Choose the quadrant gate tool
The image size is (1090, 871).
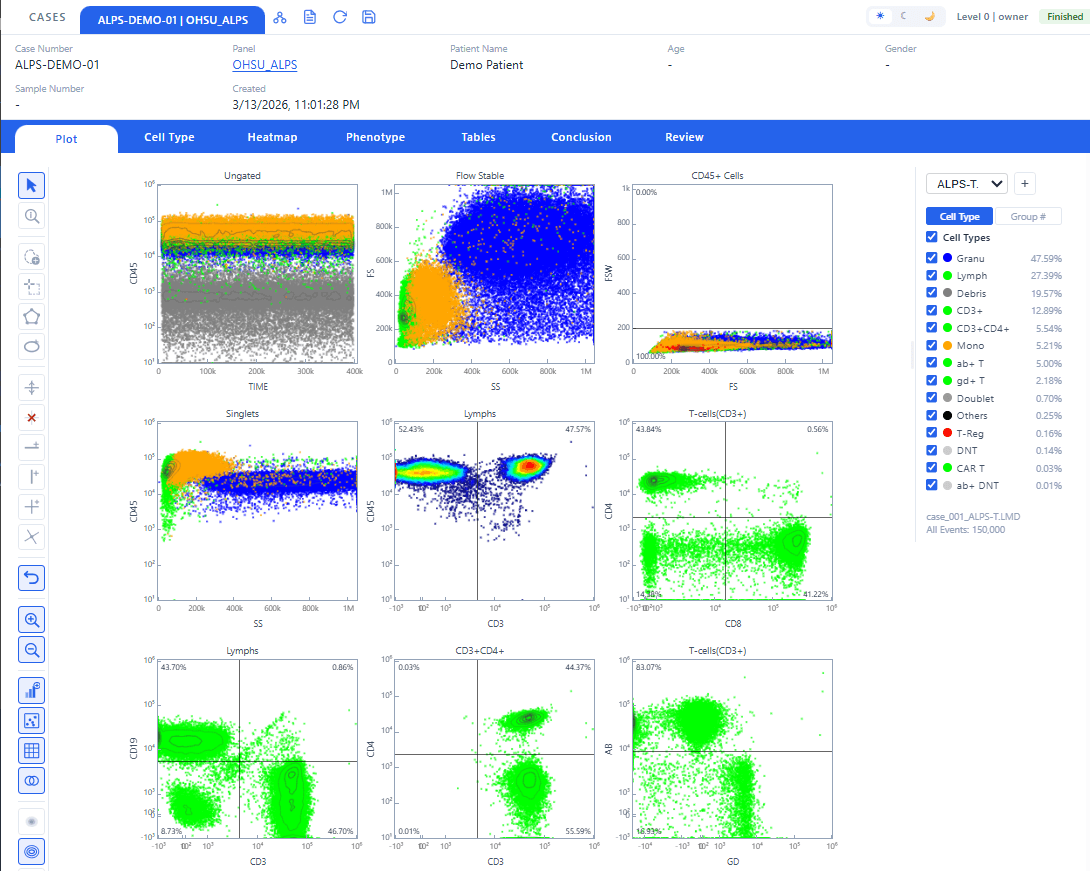(x=31, y=507)
